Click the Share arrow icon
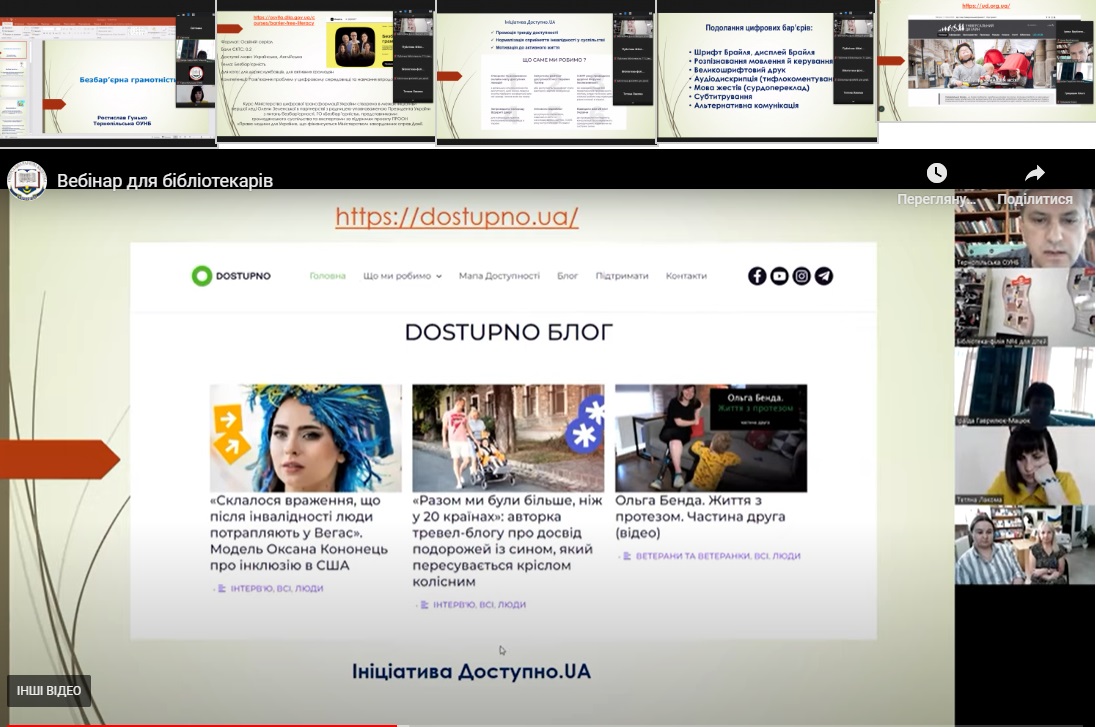The height and width of the screenshot is (727, 1096). [x=1034, y=173]
